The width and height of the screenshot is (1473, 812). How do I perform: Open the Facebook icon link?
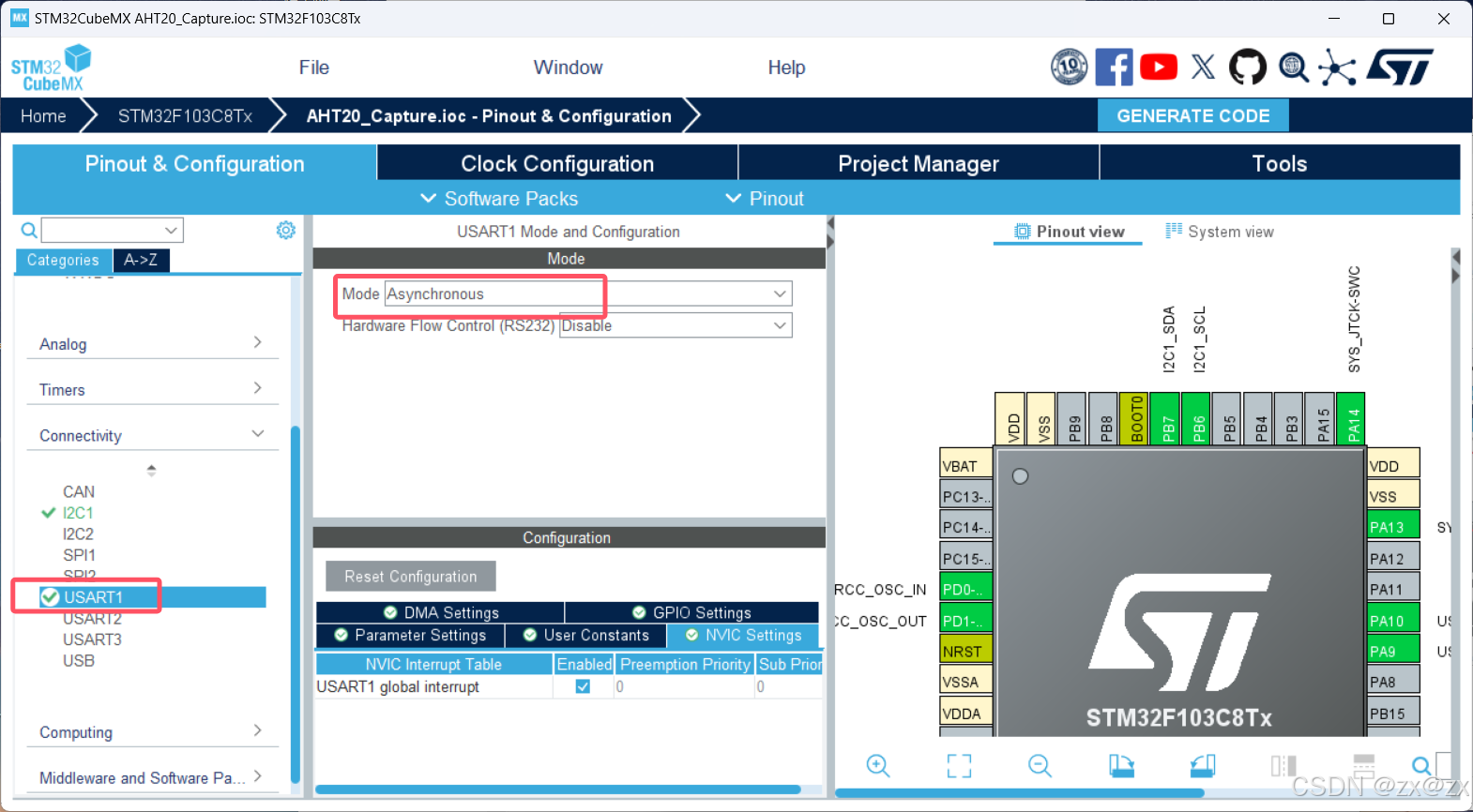coord(1114,68)
